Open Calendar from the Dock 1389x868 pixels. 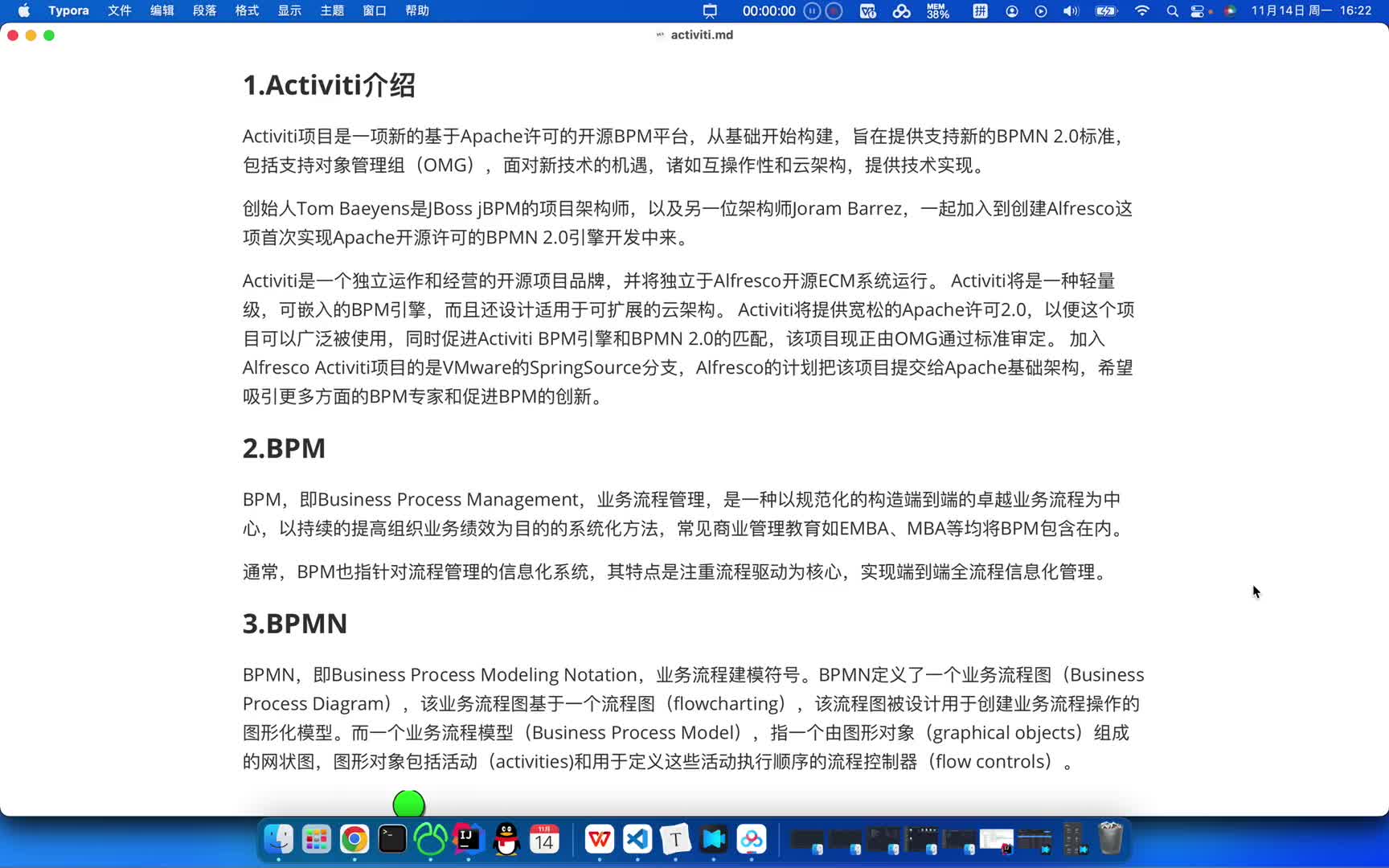(544, 839)
